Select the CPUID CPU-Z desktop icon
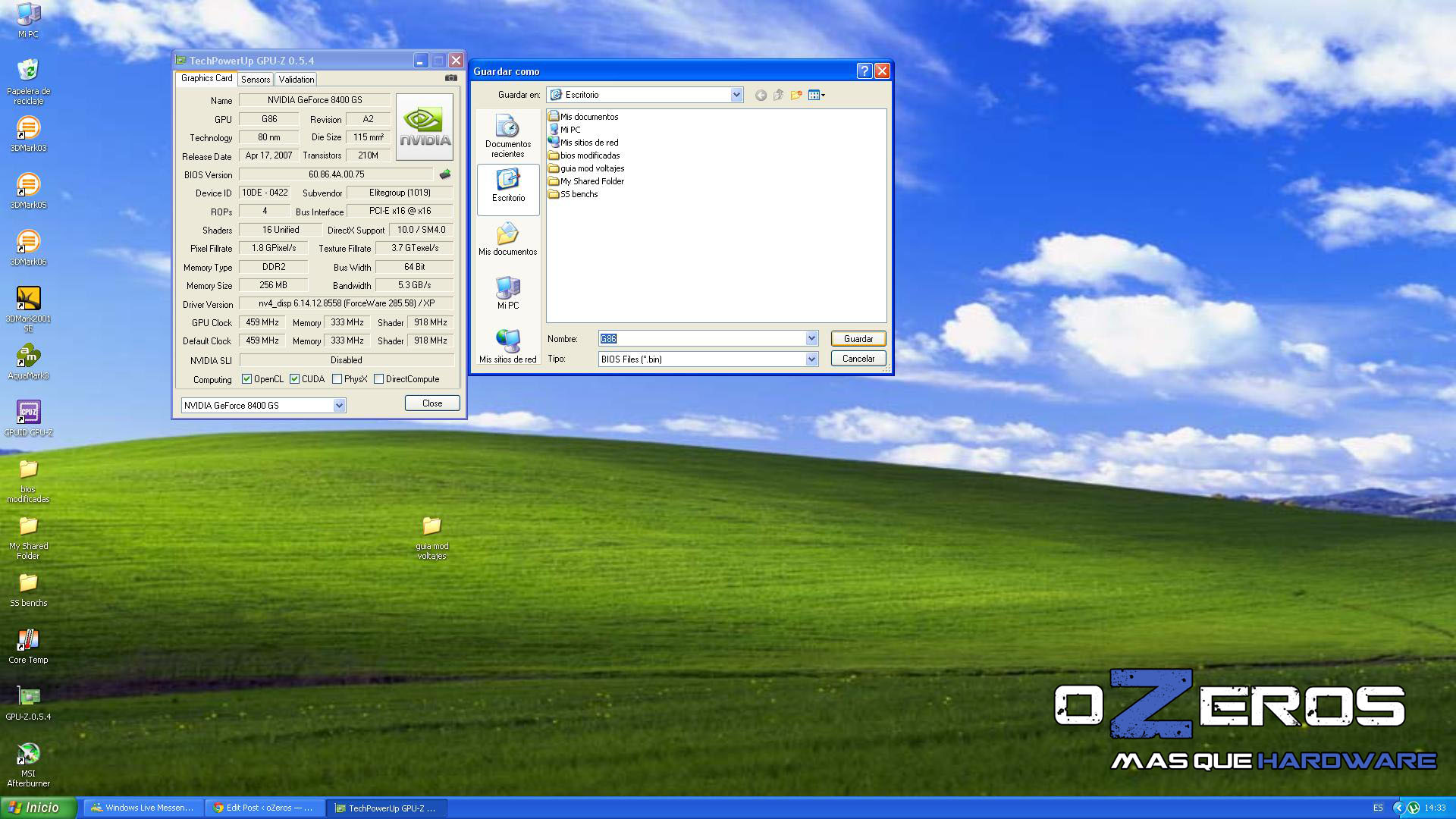1456x819 pixels. pyautogui.click(x=28, y=419)
